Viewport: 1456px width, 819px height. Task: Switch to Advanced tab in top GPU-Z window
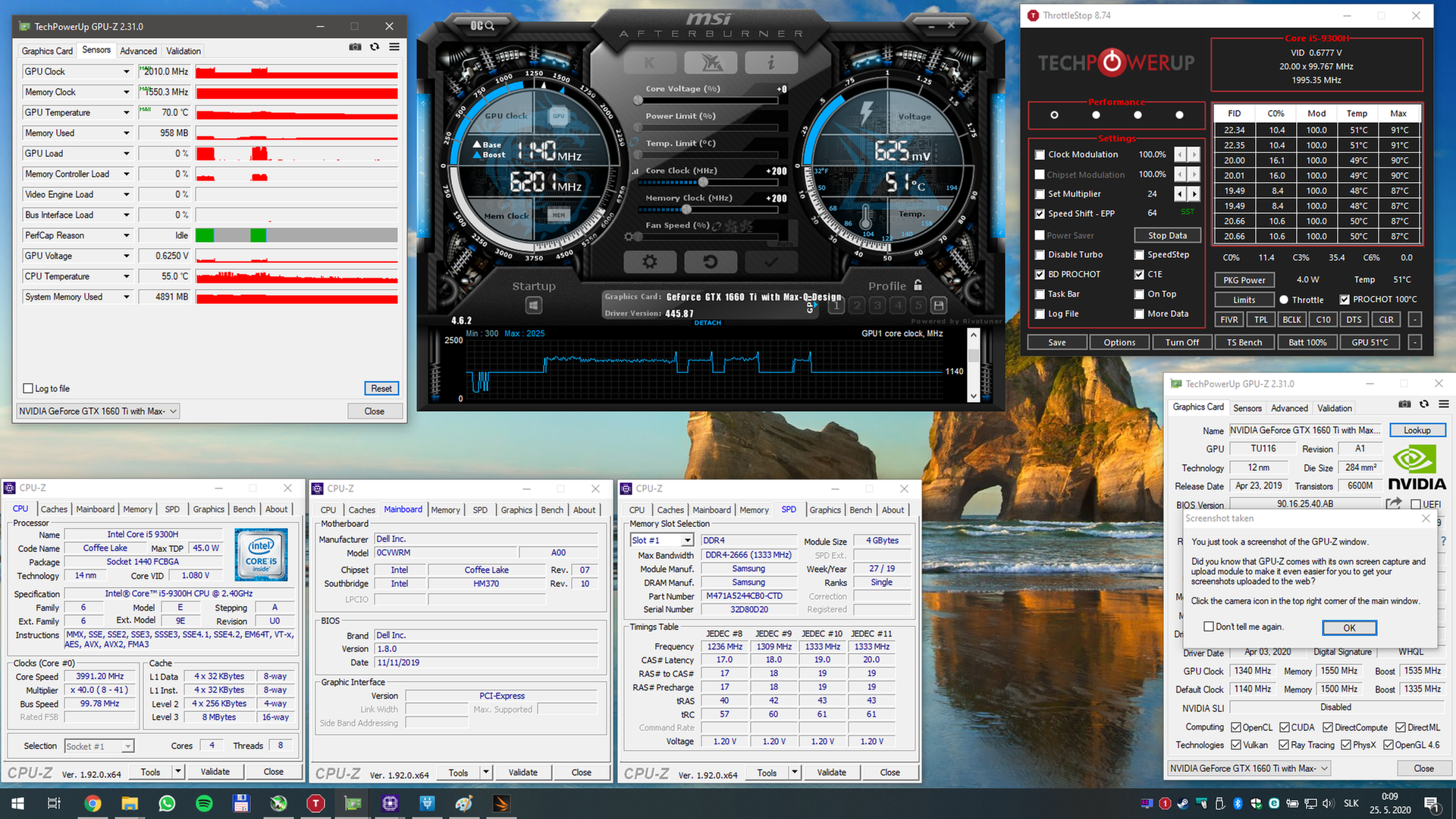pyautogui.click(x=138, y=51)
